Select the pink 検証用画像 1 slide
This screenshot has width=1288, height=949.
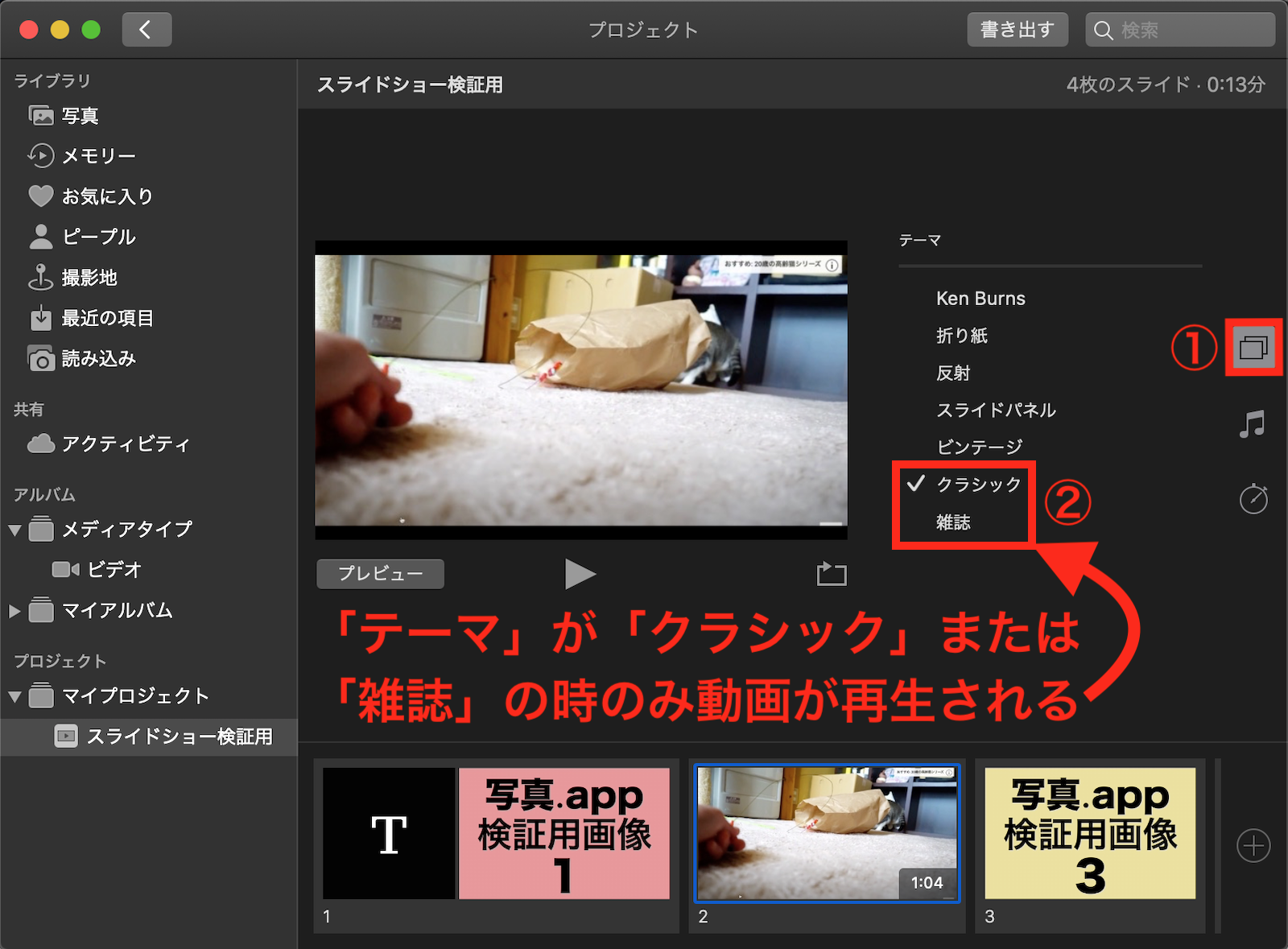(x=564, y=833)
